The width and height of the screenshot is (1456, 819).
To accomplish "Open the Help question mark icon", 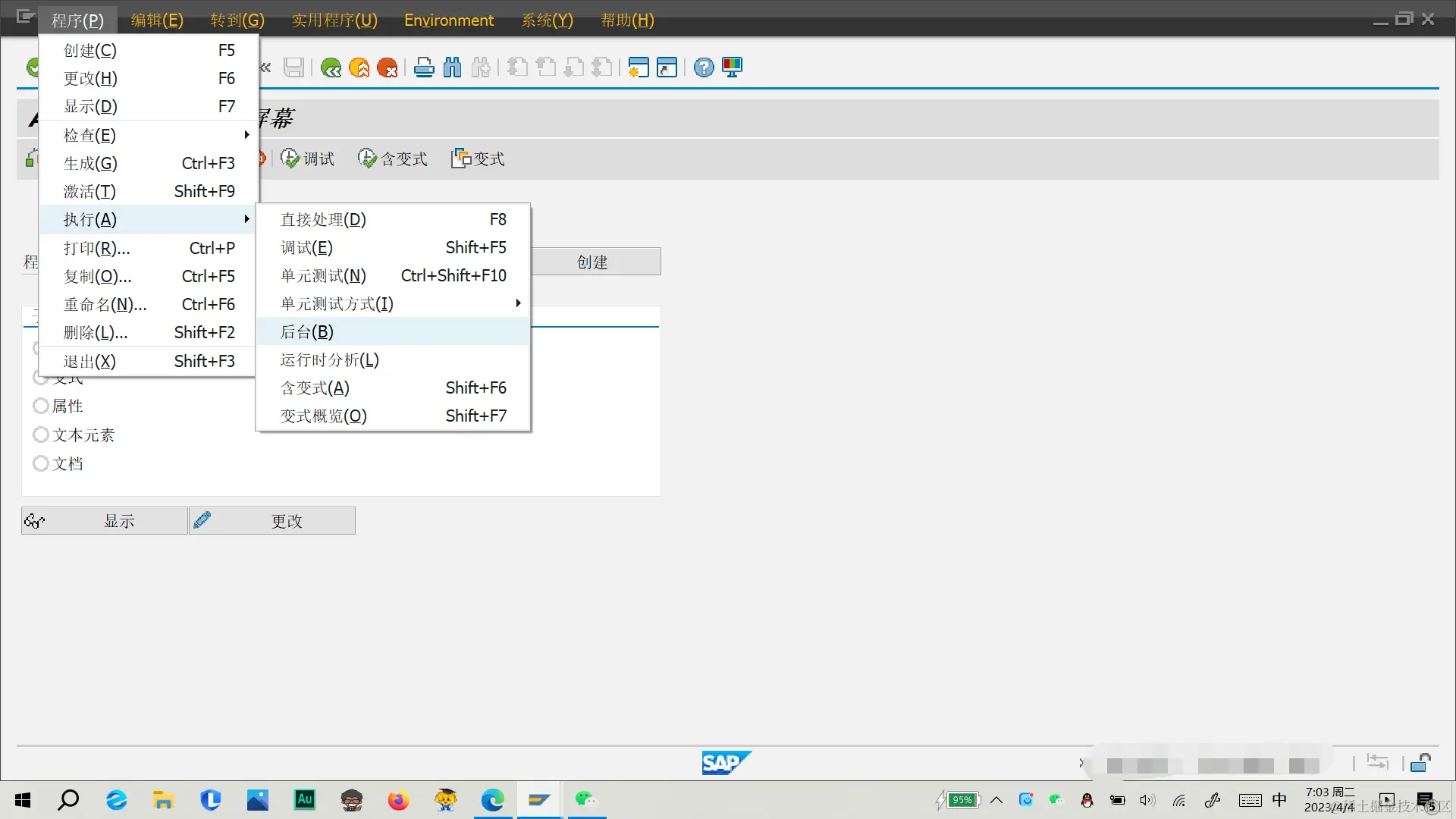I will coord(704,68).
